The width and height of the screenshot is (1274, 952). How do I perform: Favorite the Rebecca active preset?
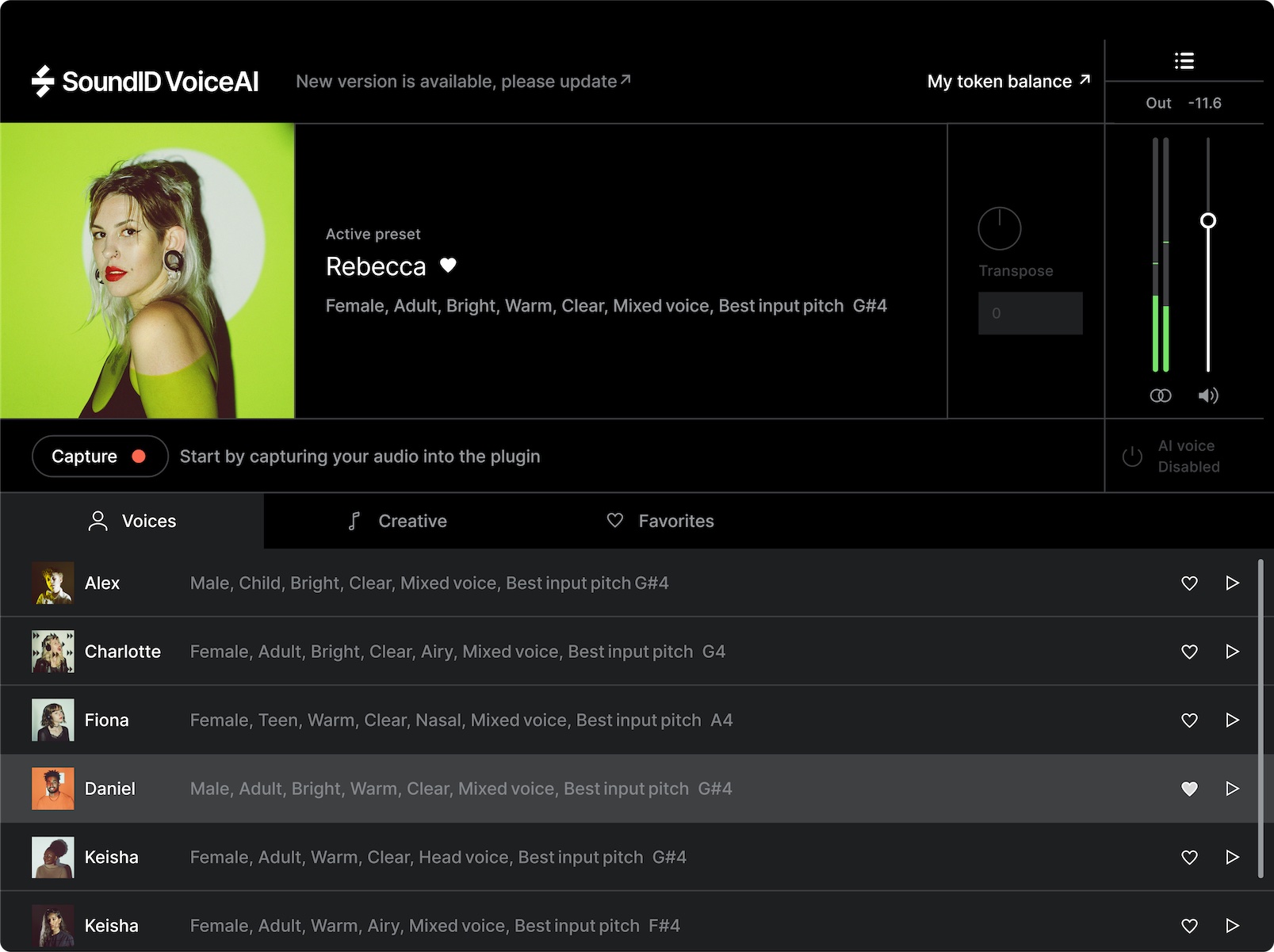coord(448,266)
